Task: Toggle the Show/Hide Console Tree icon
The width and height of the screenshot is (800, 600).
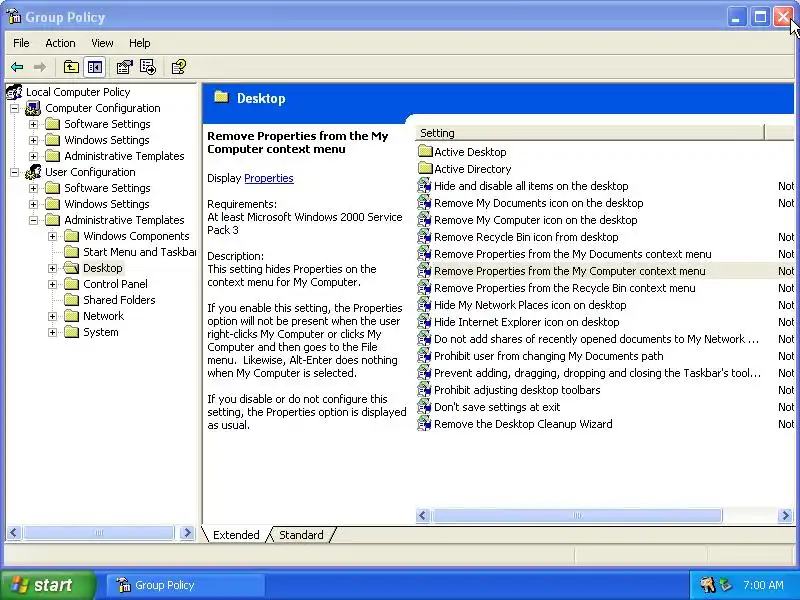Action: 95,67
